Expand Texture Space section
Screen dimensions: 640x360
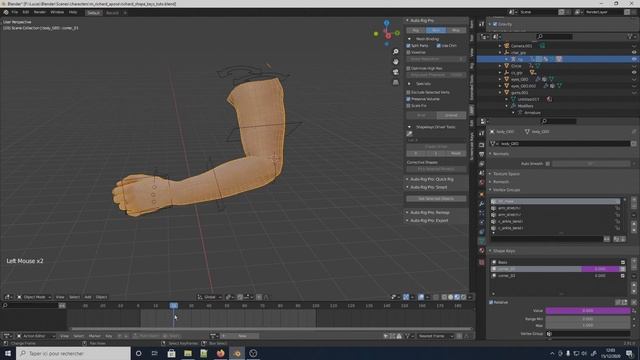506,174
